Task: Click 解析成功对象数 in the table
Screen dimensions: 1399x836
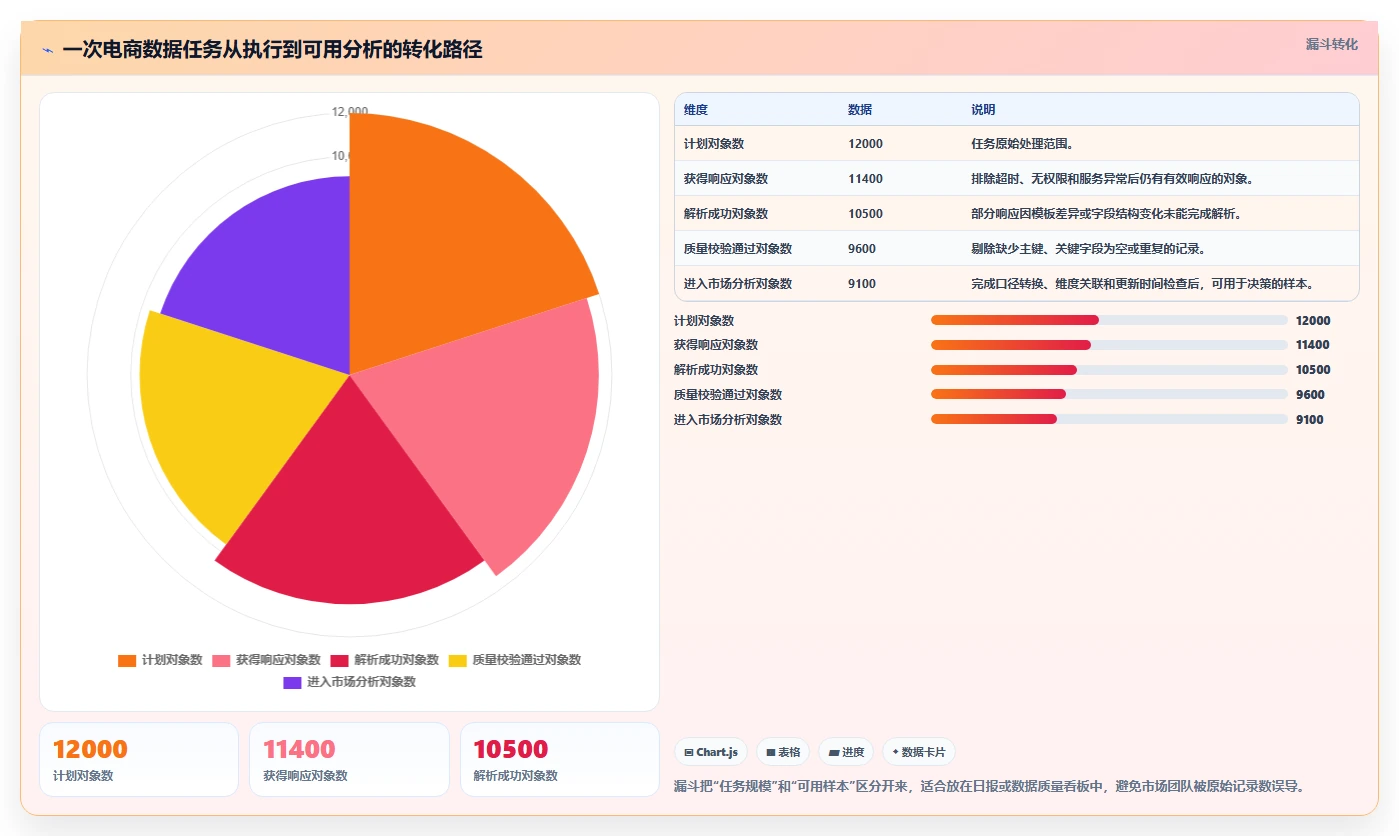Action: [726, 214]
